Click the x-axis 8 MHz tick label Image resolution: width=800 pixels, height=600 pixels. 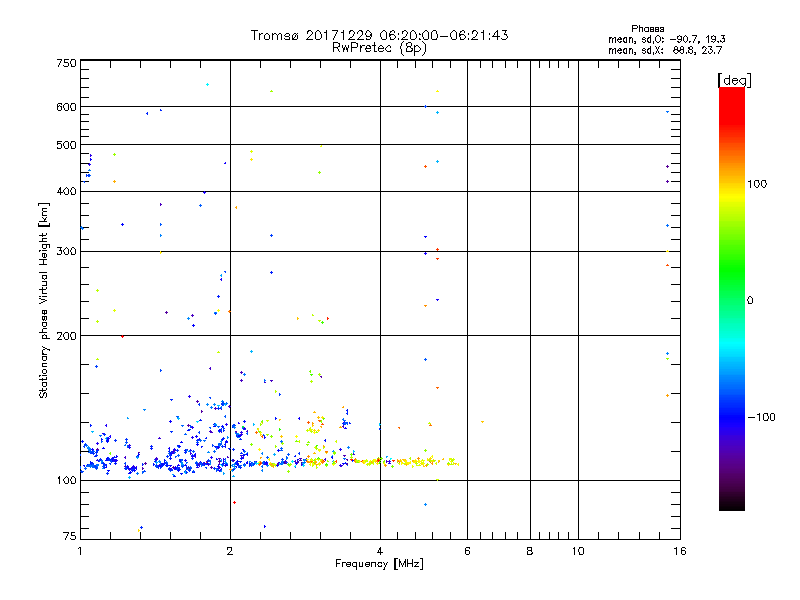coord(530,551)
